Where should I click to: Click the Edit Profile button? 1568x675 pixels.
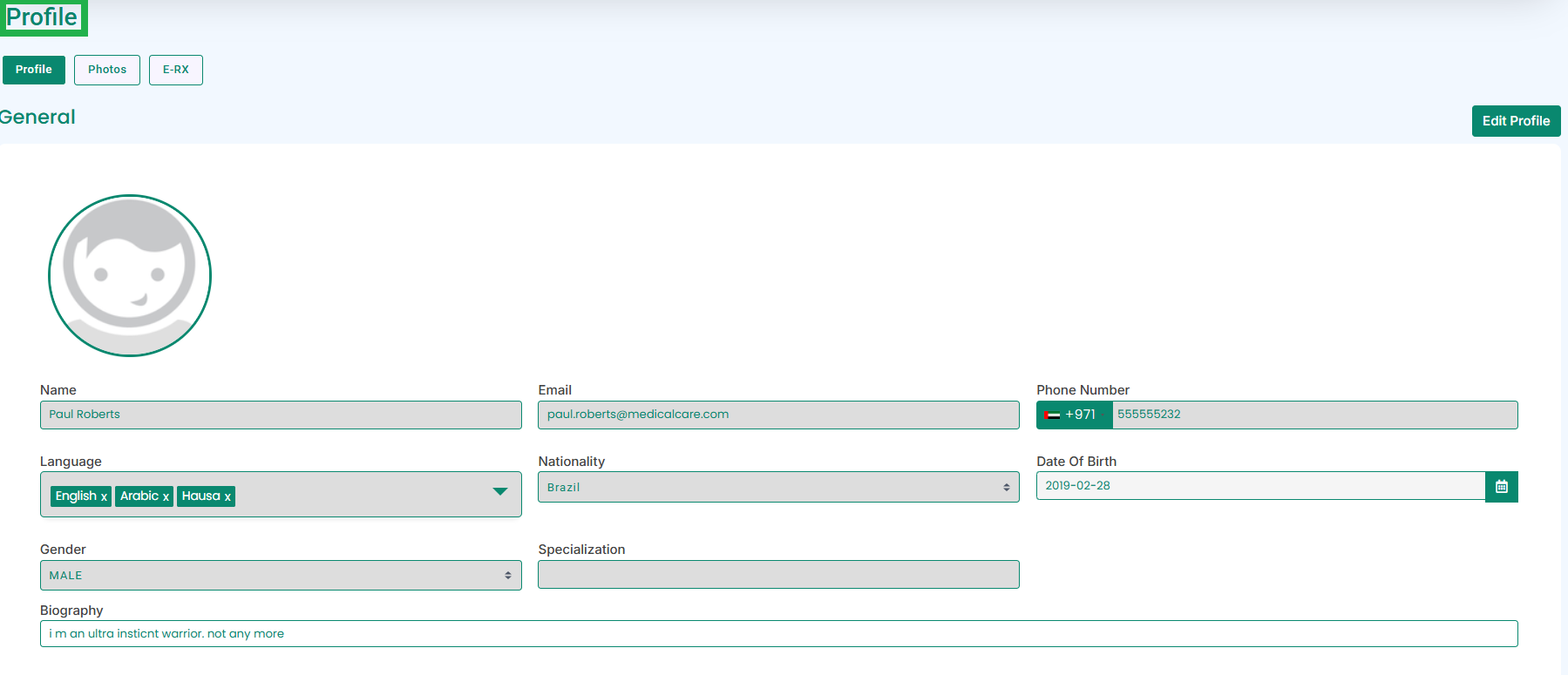point(1516,121)
